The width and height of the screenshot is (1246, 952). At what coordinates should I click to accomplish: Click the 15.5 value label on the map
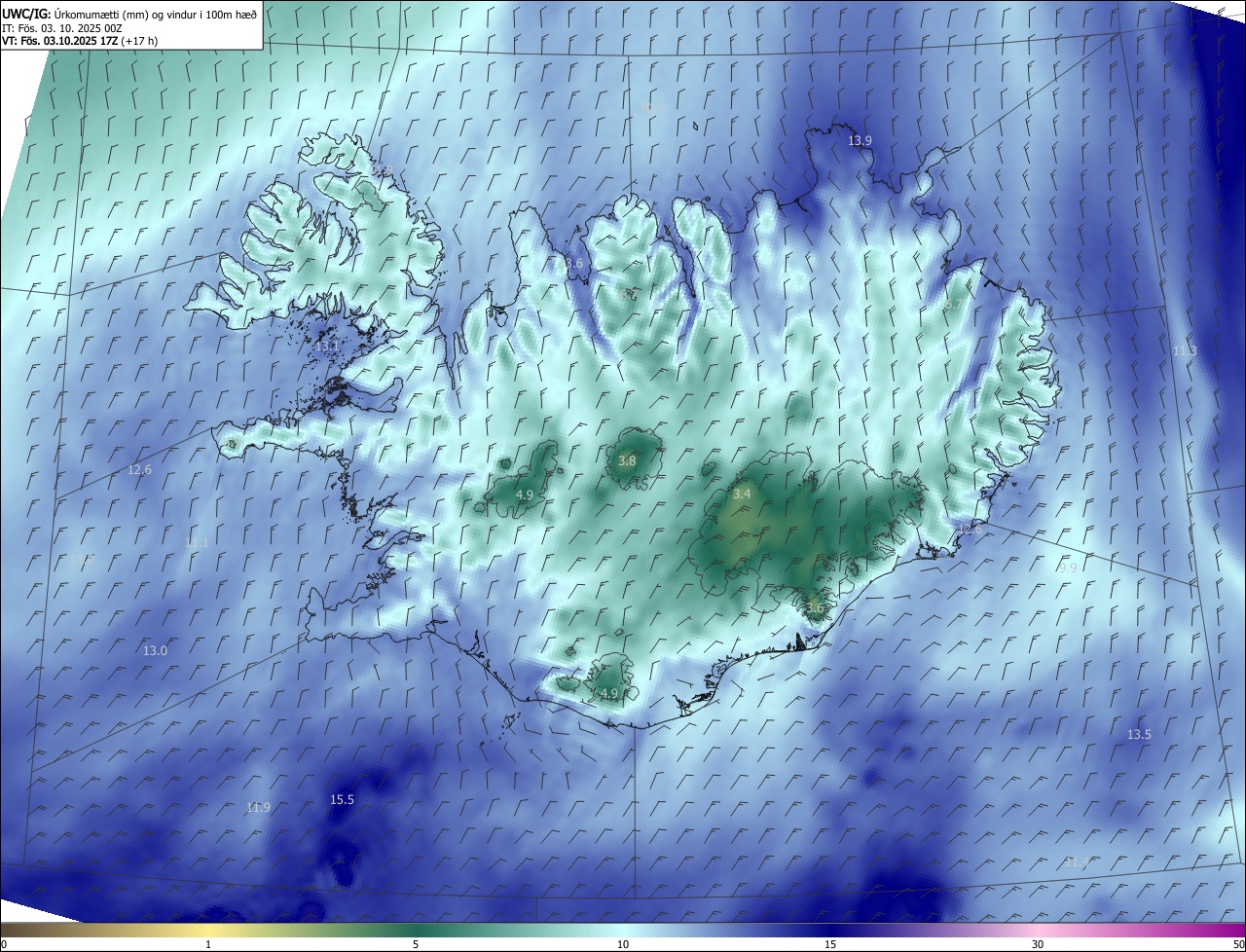(x=342, y=800)
